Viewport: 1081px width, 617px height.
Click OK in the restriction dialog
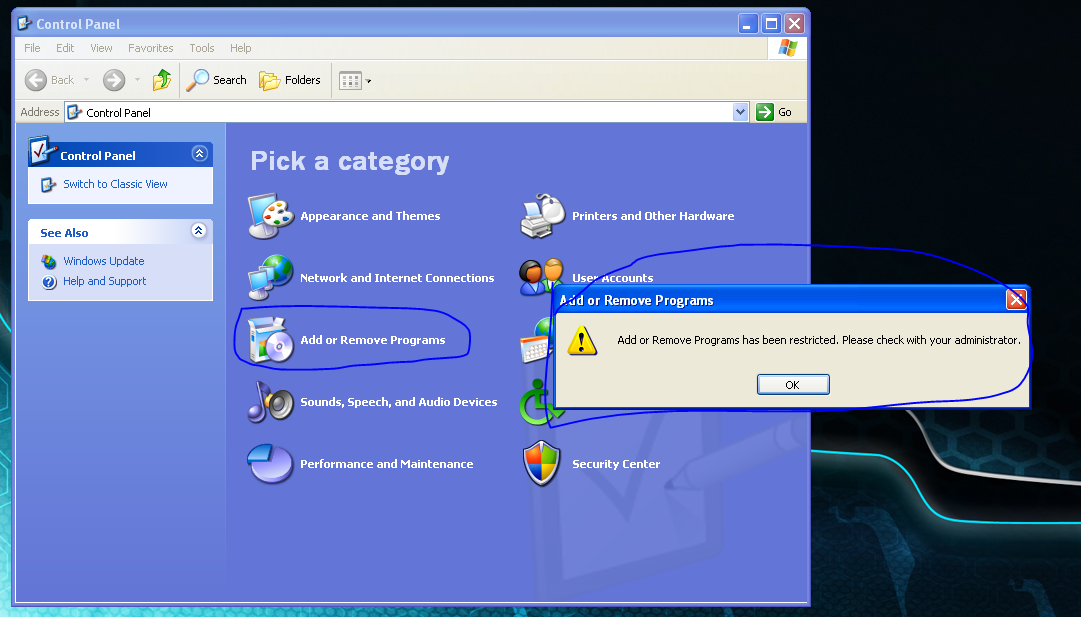[793, 385]
